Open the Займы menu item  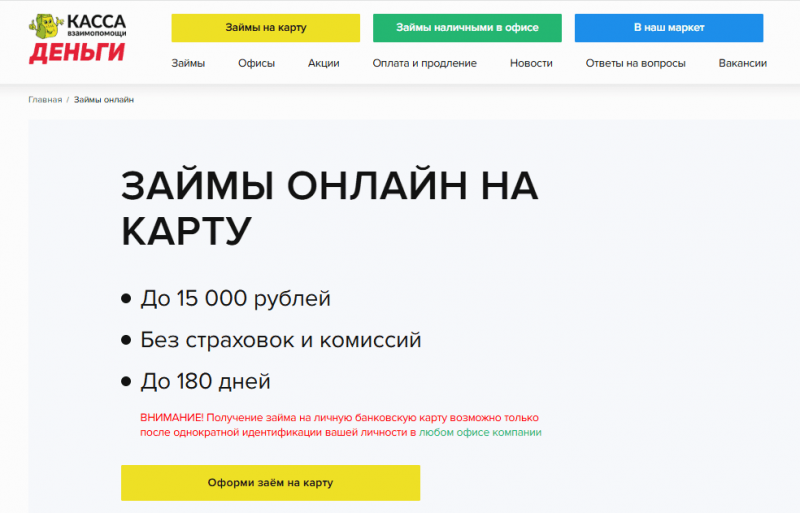(188, 63)
